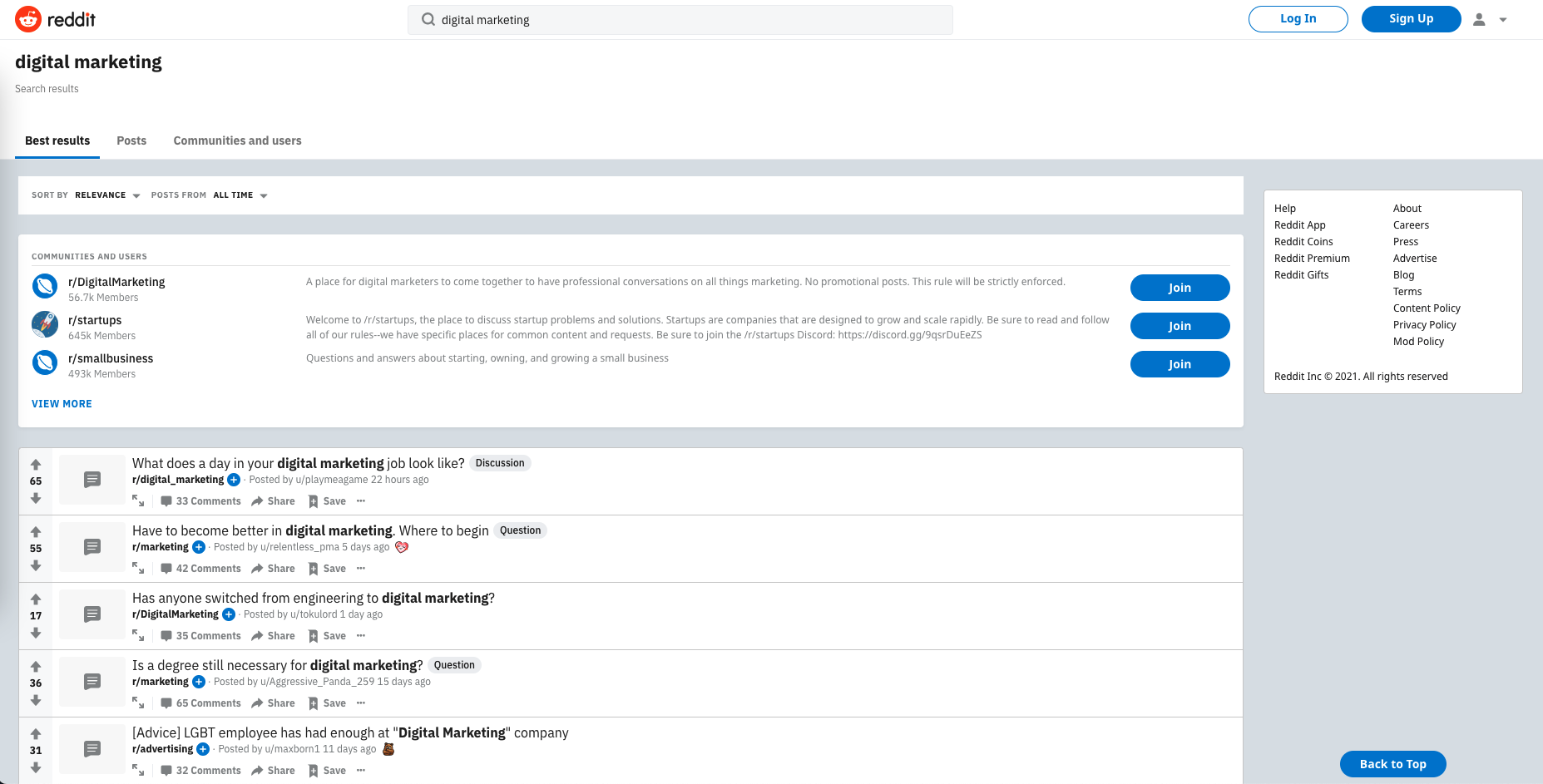Focus the digital marketing search field
1543x784 pixels.
point(680,20)
